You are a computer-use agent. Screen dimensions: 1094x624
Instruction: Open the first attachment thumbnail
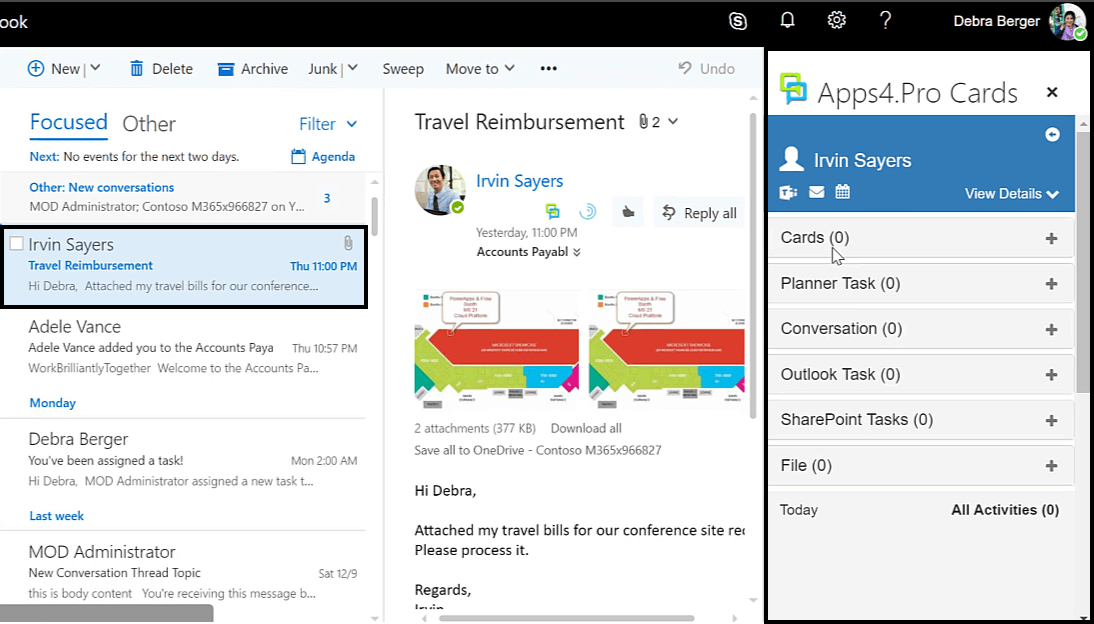(x=497, y=349)
